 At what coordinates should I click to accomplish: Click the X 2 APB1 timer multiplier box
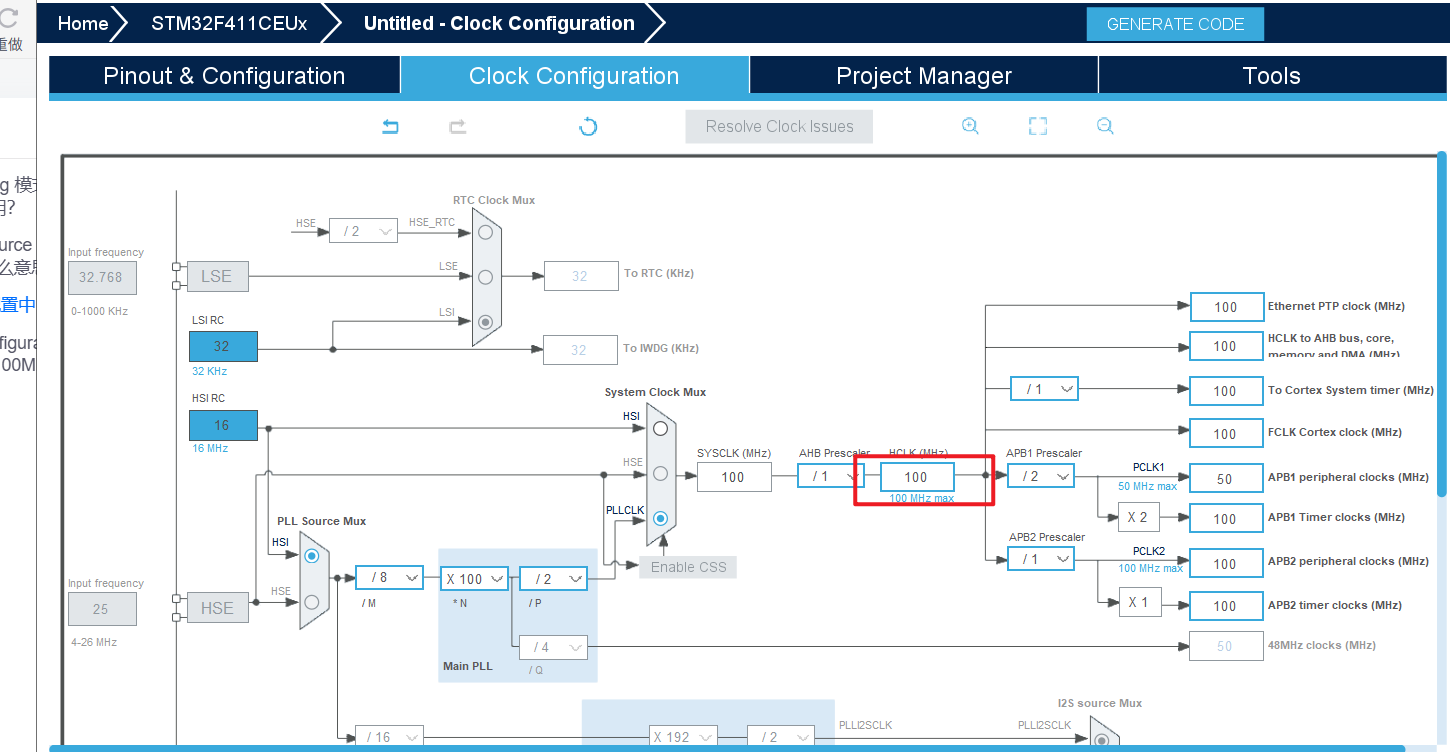coord(1139,517)
